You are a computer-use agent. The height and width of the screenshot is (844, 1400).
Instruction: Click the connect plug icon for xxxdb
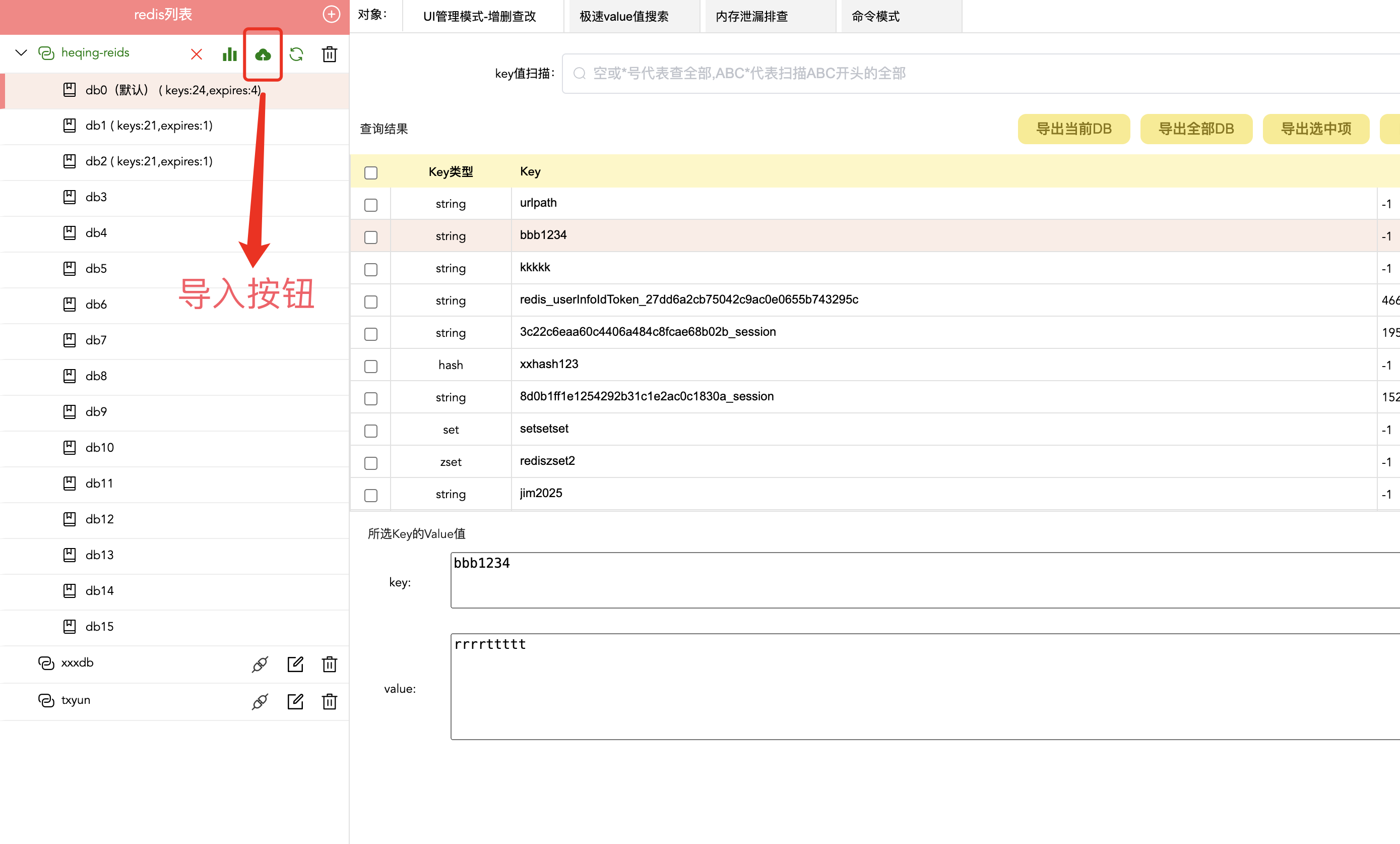[260, 664]
